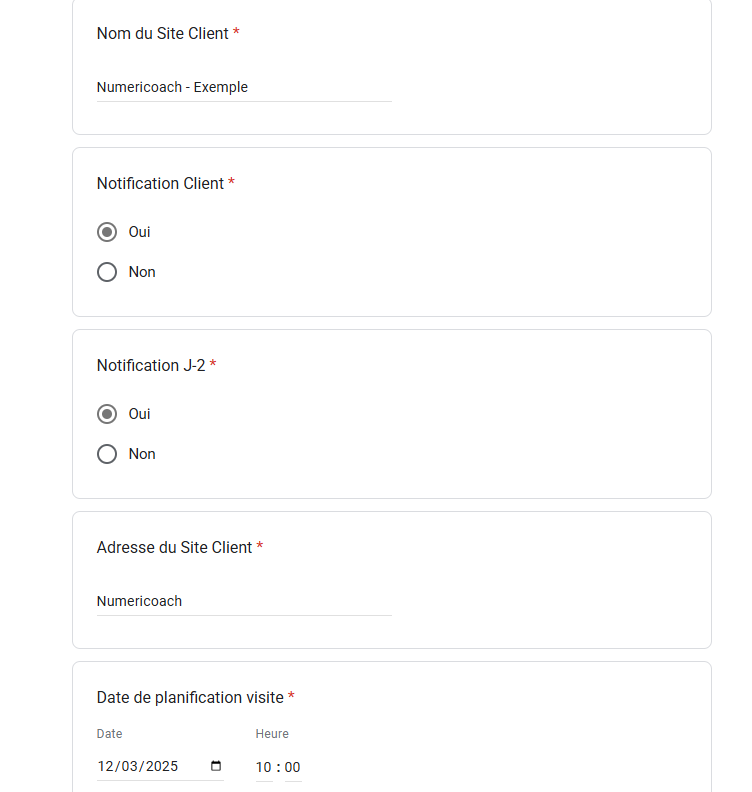The height and width of the screenshot is (792, 752).
Task: Click the Oui text label under Notification Client
Action: coord(139,232)
